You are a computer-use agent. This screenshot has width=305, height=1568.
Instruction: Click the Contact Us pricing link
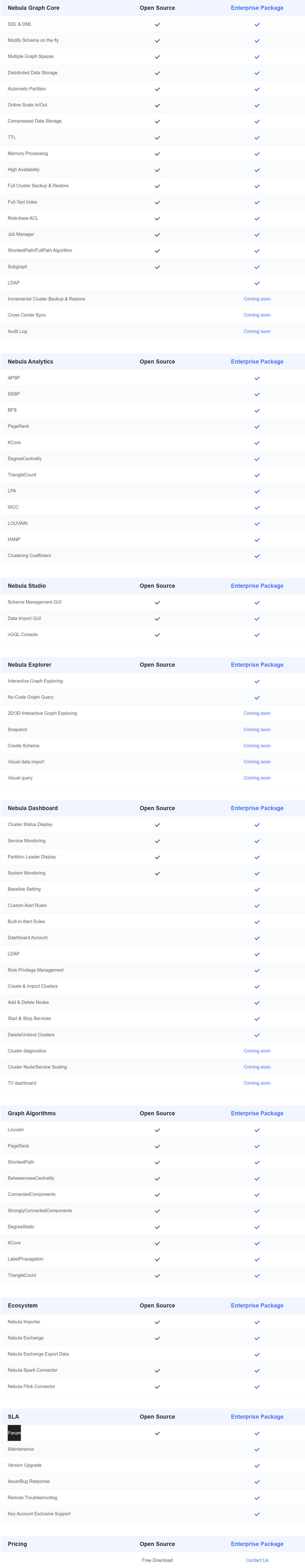point(257,1560)
